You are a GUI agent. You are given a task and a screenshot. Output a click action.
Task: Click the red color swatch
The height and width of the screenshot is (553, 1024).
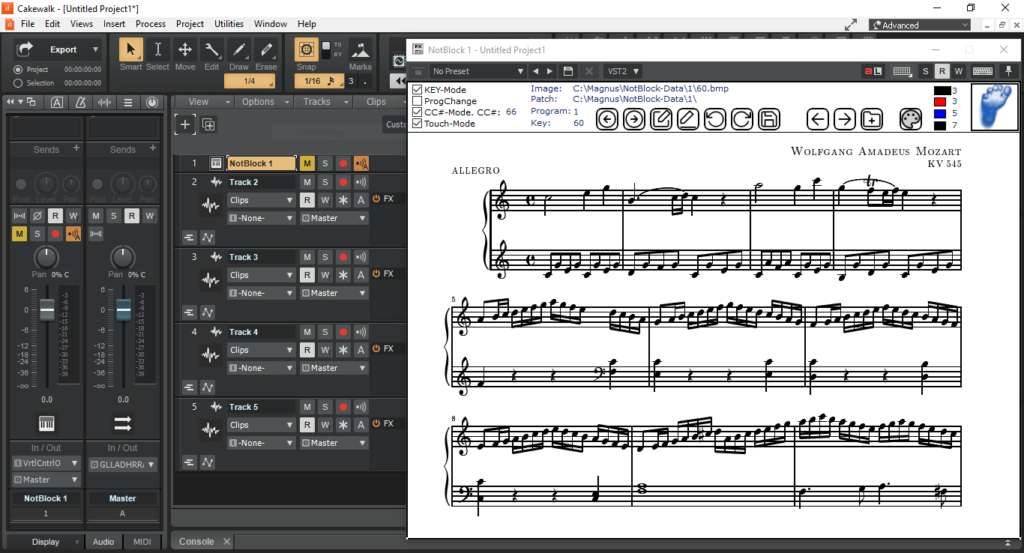coord(940,102)
